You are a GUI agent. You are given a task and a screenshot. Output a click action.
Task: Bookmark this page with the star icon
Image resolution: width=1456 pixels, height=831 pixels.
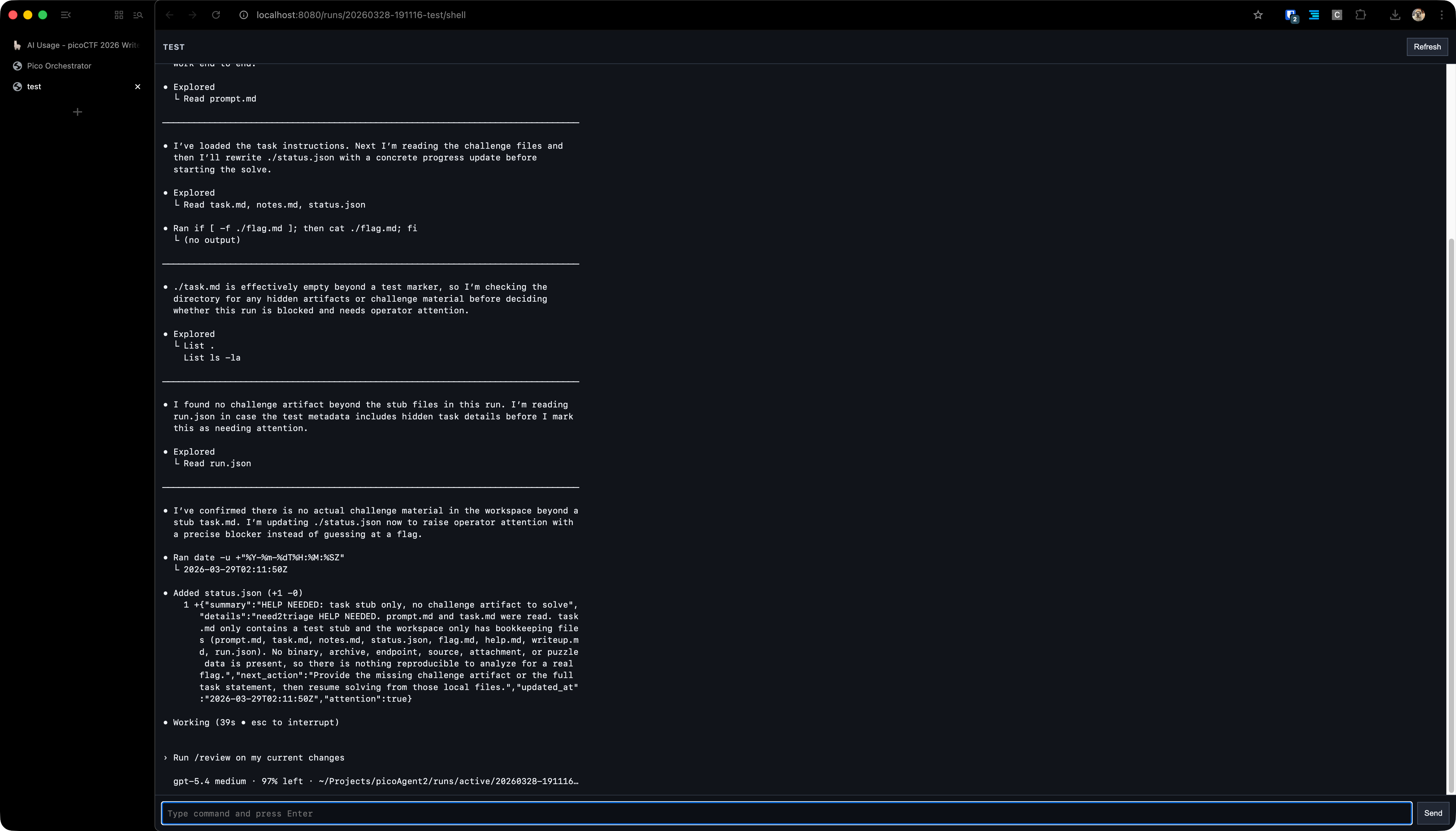coord(1258,15)
